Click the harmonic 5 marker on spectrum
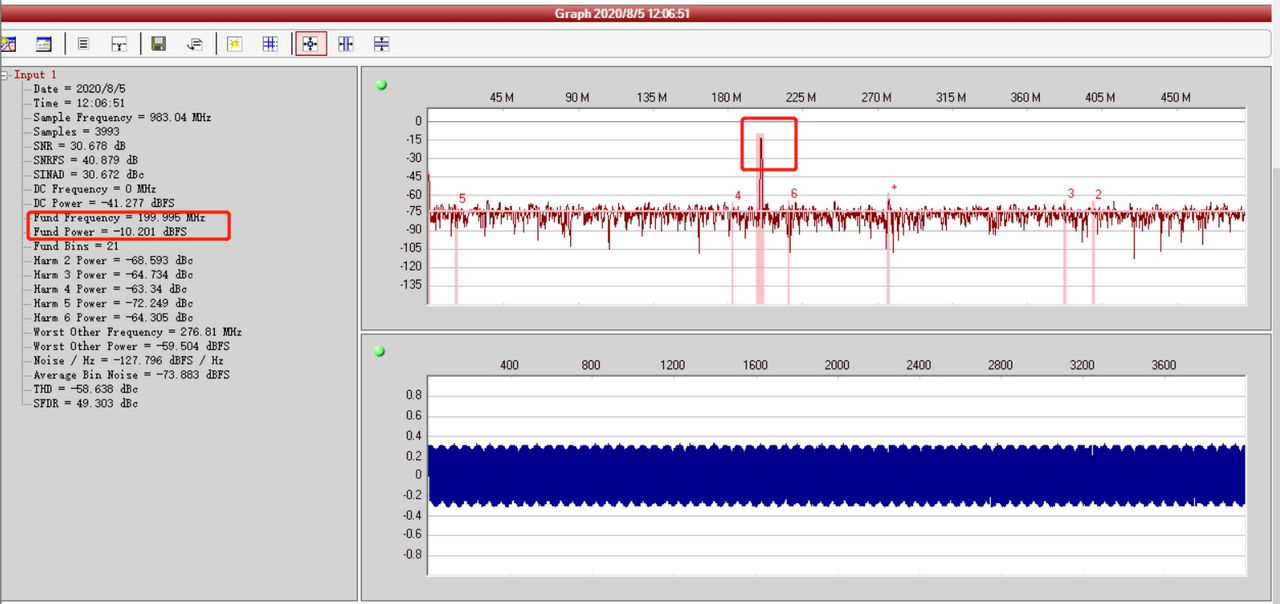The width and height of the screenshot is (1280, 604). 461,199
